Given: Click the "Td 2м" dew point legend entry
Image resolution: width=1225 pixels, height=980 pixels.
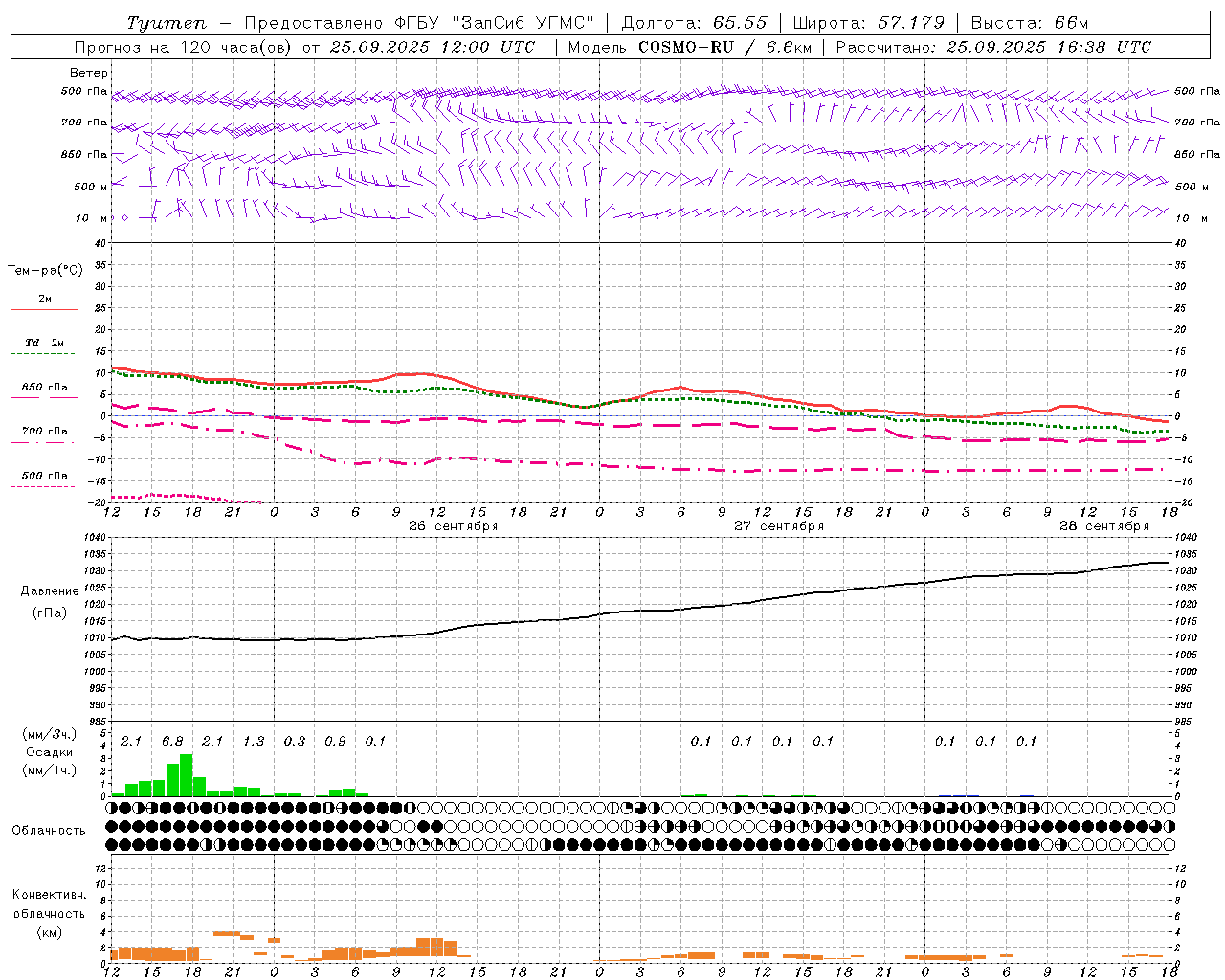Looking at the screenshot, I should coord(44,343).
